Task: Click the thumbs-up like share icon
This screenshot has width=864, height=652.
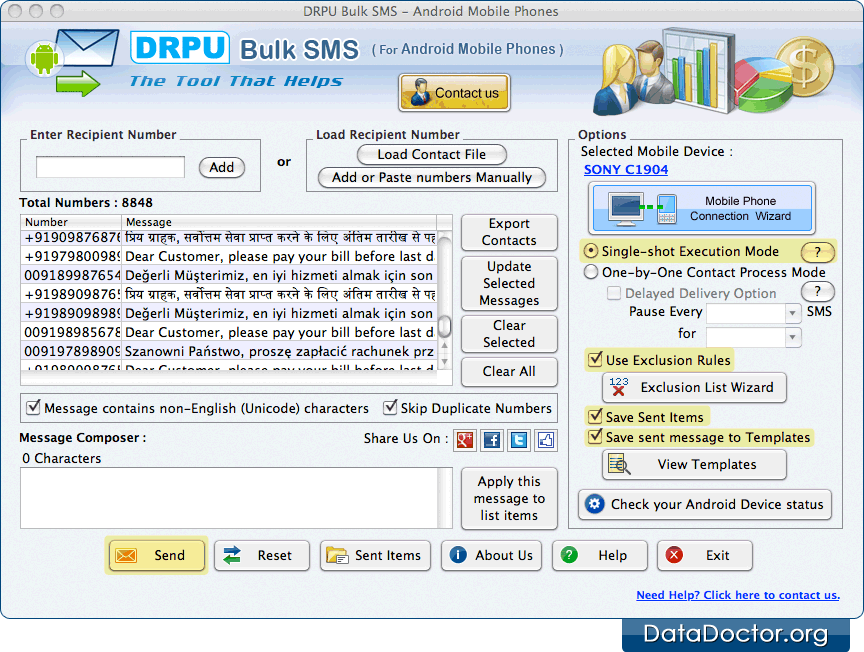Action: pos(546,440)
